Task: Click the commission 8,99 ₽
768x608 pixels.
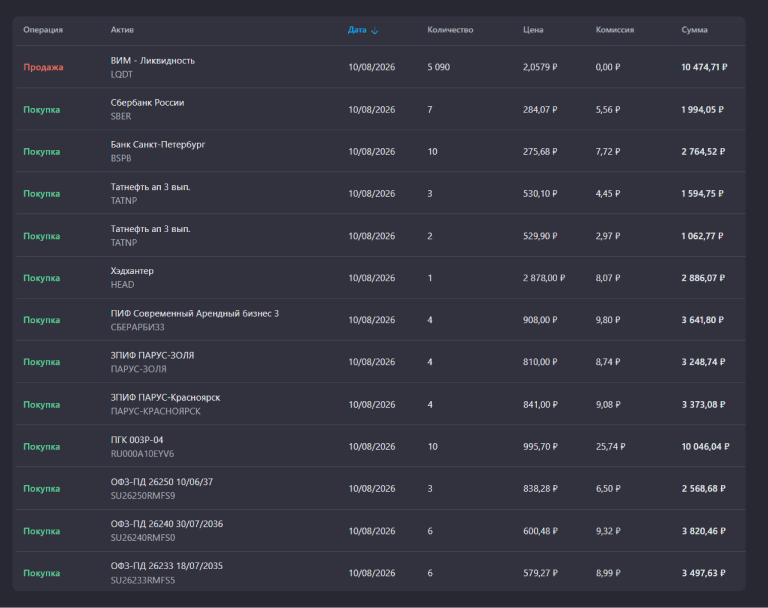Action: tap(608, 573)
